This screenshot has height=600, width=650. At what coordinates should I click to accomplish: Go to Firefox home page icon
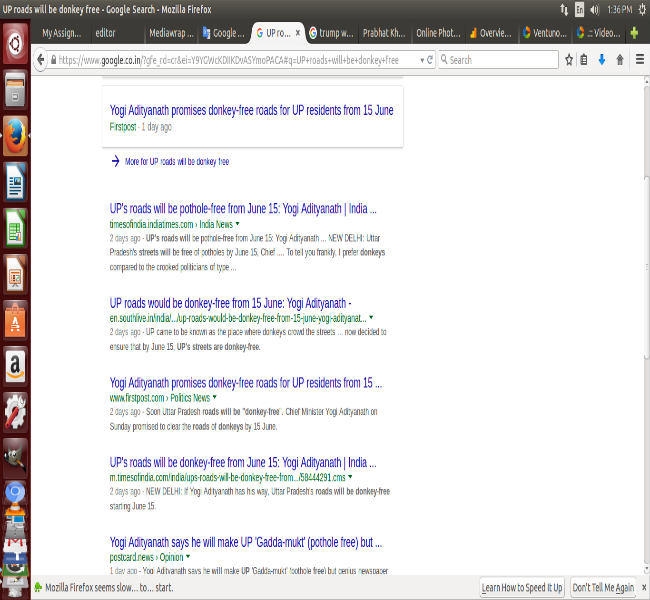coord(620,60)
